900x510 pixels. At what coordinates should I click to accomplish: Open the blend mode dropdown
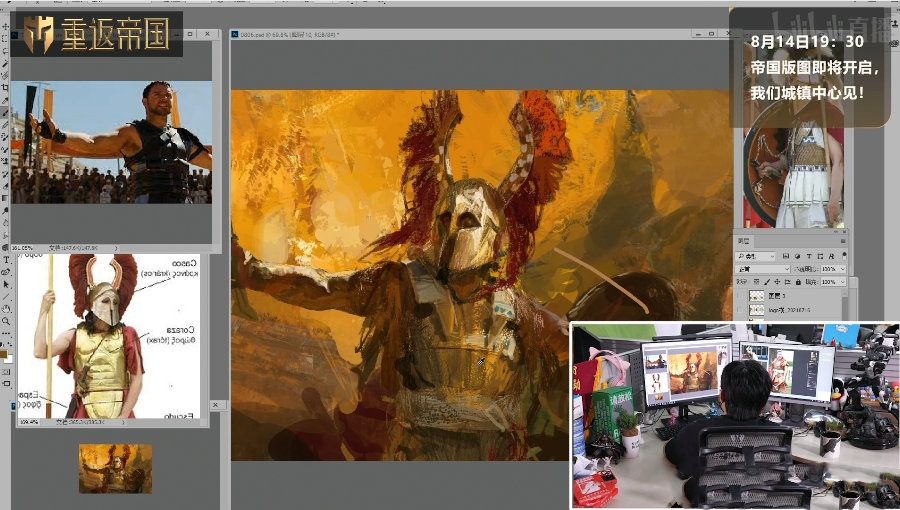[762, 269]
